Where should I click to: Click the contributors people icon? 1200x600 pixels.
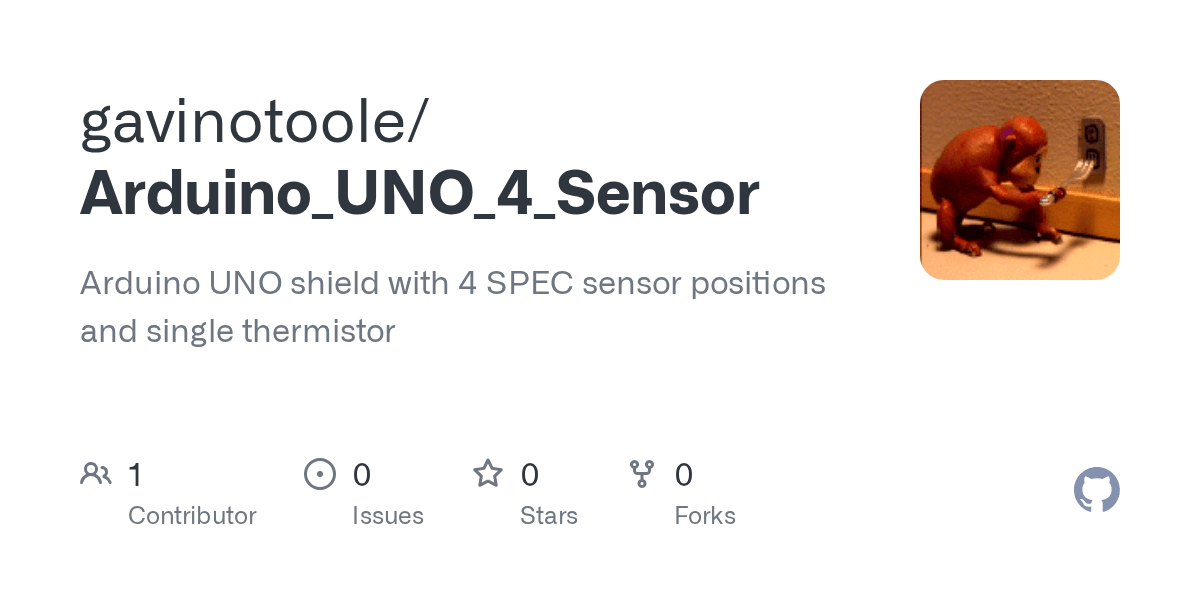96,474
